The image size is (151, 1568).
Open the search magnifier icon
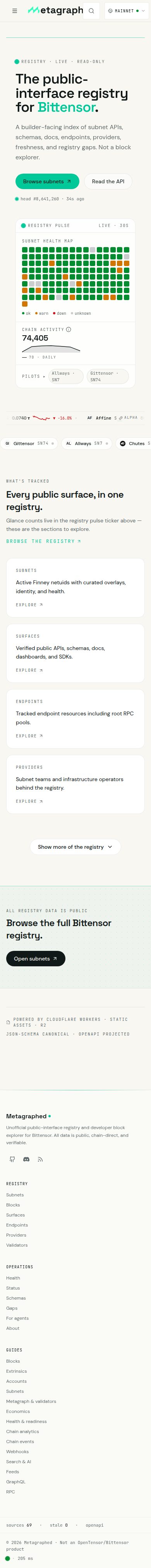tap(91, 11)
